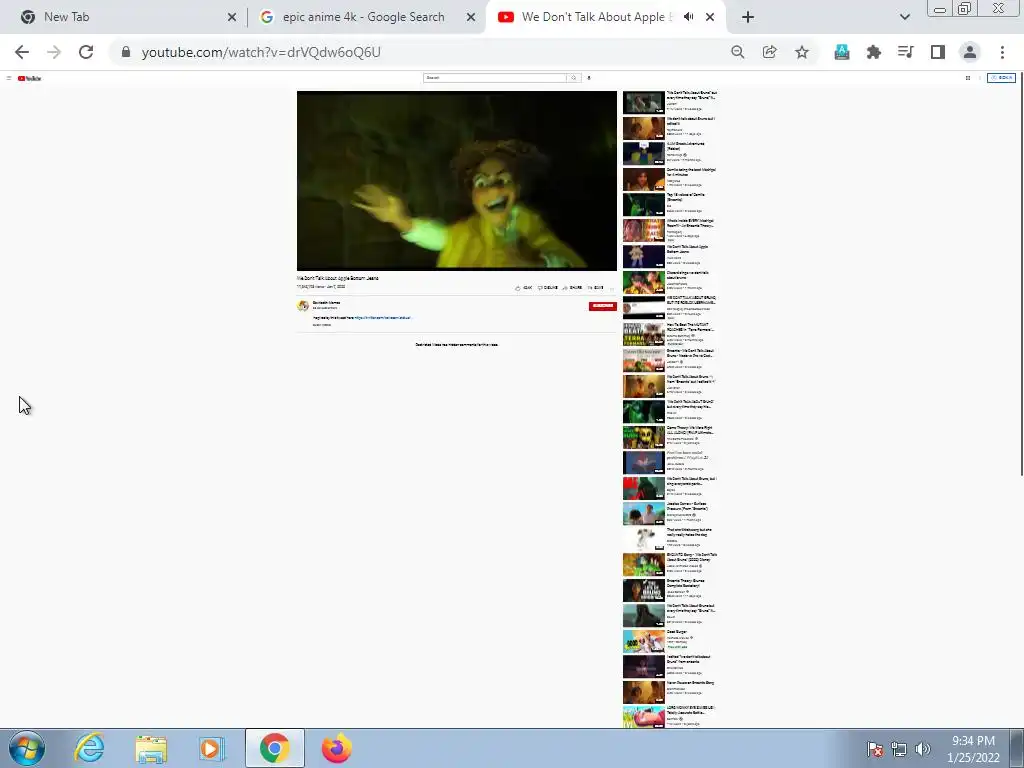Close the YouTube tab
The width and height of the screenshot is (1024, 768).
[x=710, y=17]
